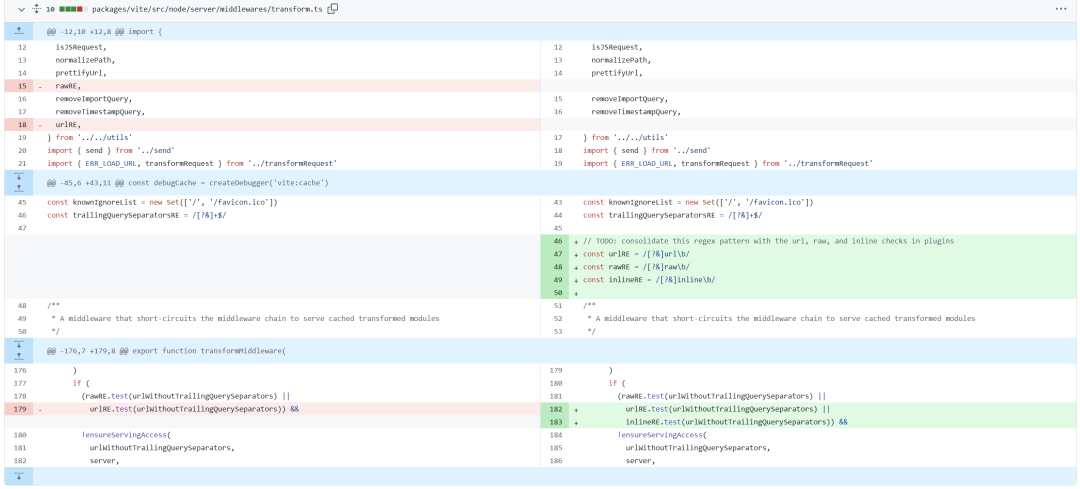Click the '10' changed lines count

pyautogui.click(x=50, y=9)
